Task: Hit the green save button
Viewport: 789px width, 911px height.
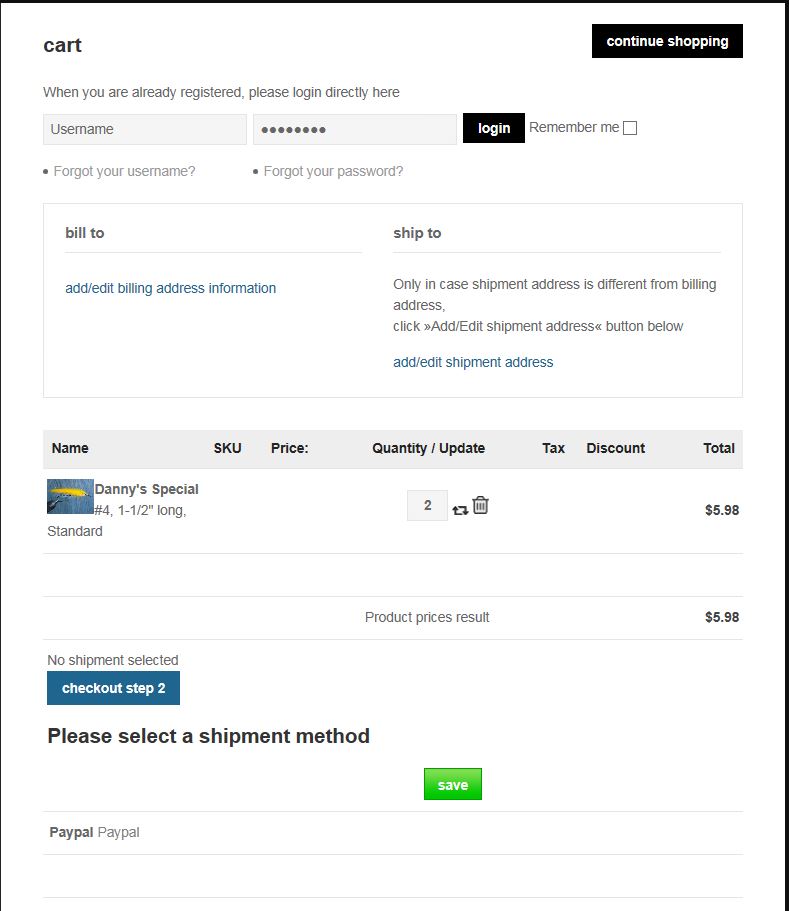Action: (x=452, y=785)
